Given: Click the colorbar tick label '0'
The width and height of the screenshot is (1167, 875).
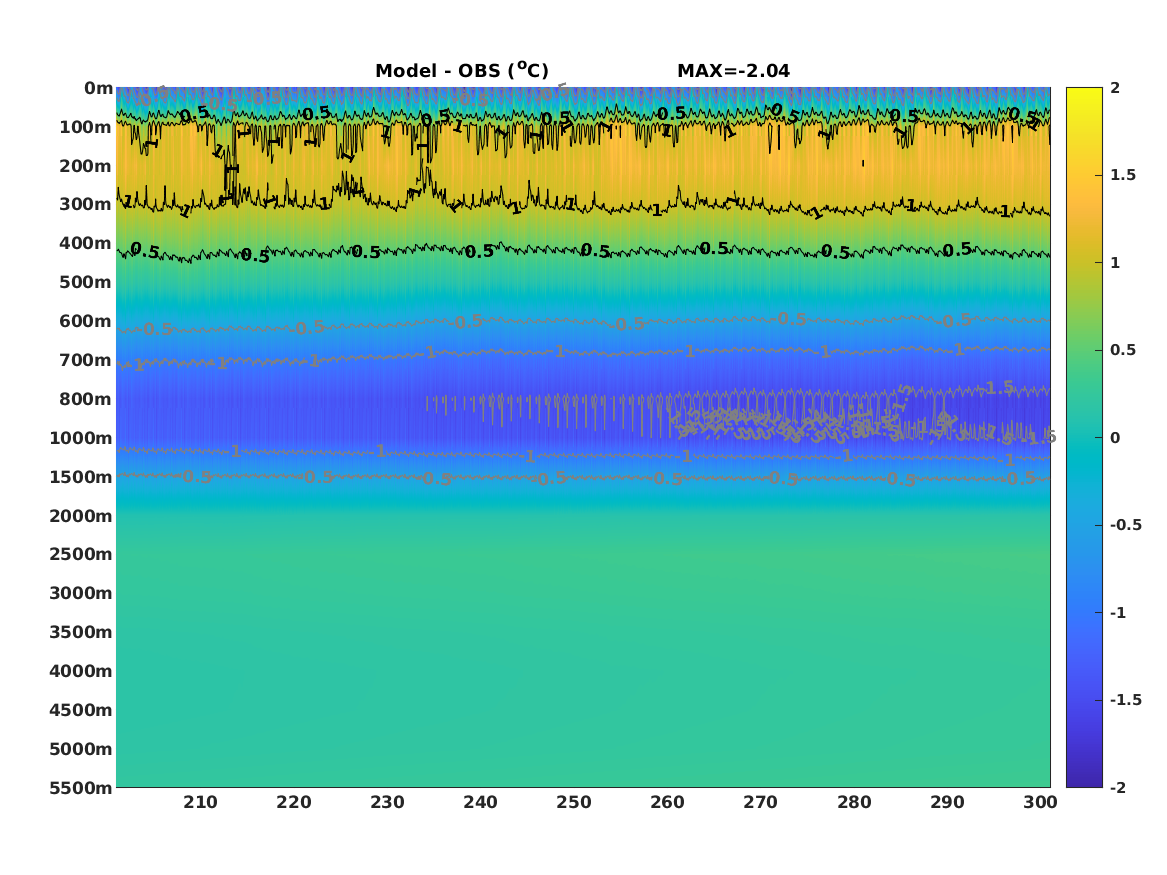Looking at the screenshot, I should (1115, 438).
